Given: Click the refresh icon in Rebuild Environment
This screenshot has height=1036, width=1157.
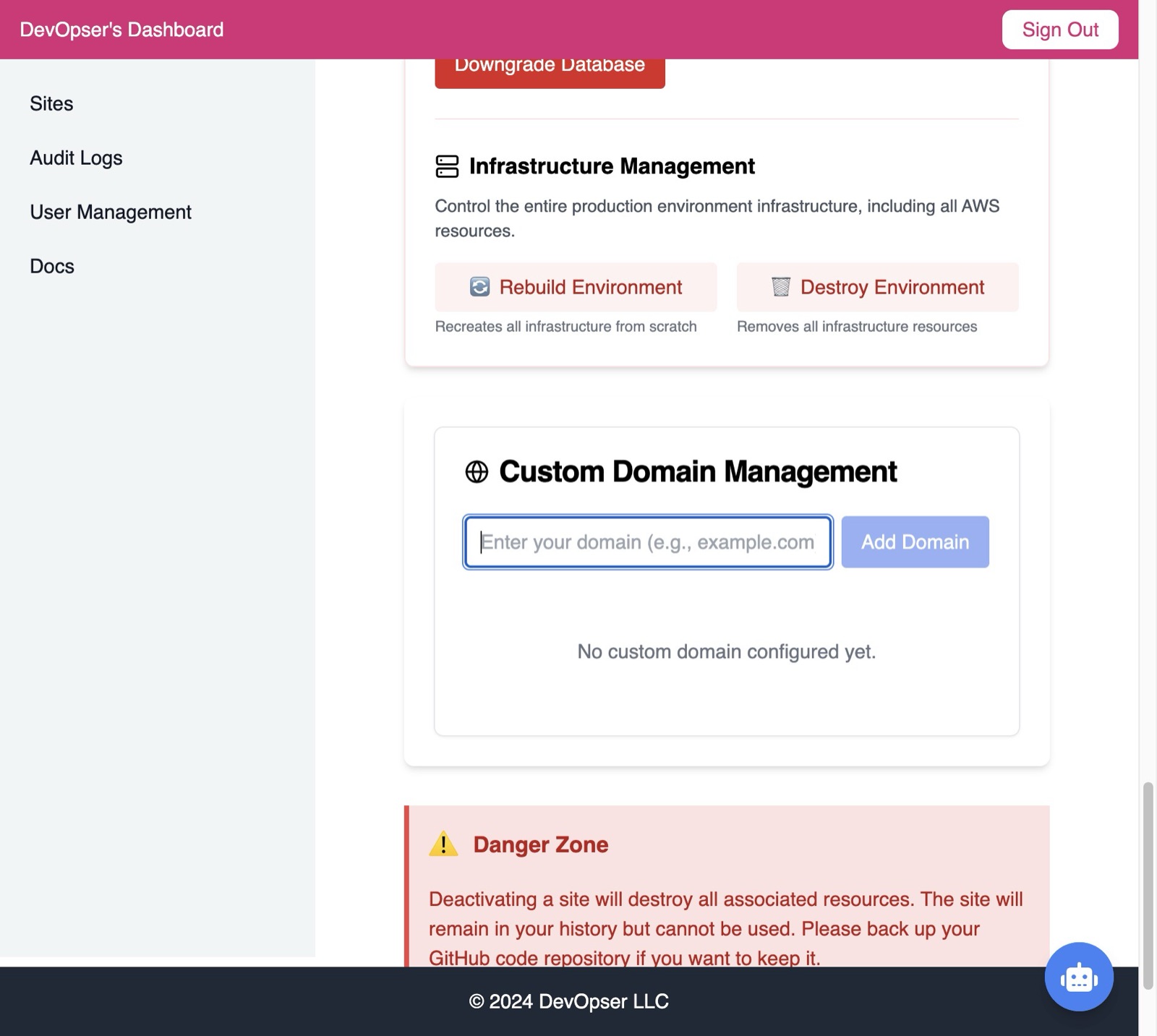Looking at the screenshot, I should [479, 287].
